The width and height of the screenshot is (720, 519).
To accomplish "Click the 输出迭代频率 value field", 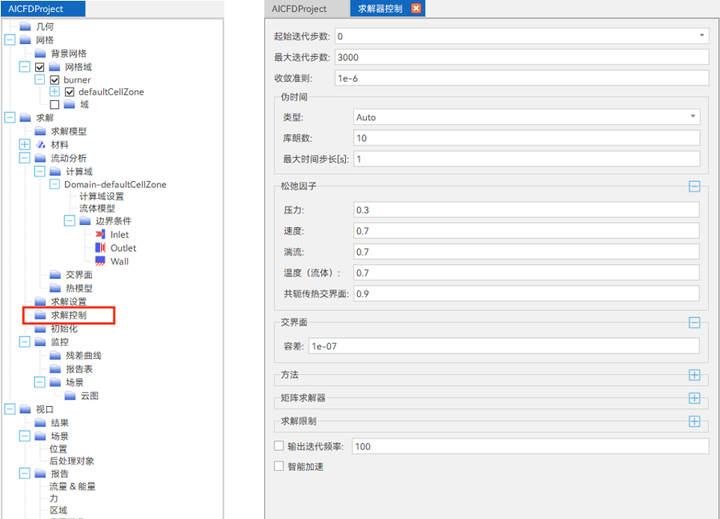I will pos(530,446).
